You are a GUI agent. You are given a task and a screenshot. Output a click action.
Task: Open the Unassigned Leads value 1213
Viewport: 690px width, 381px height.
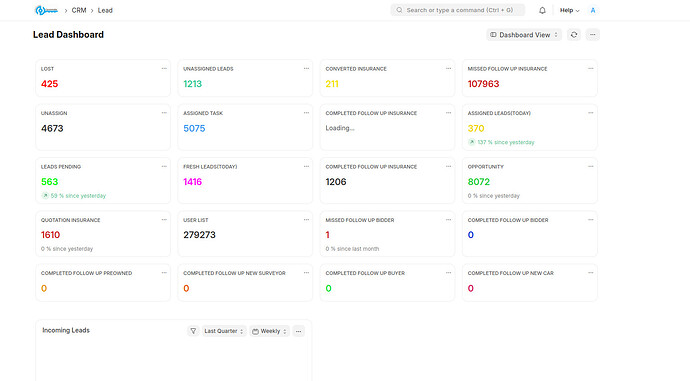click(192, 84)
